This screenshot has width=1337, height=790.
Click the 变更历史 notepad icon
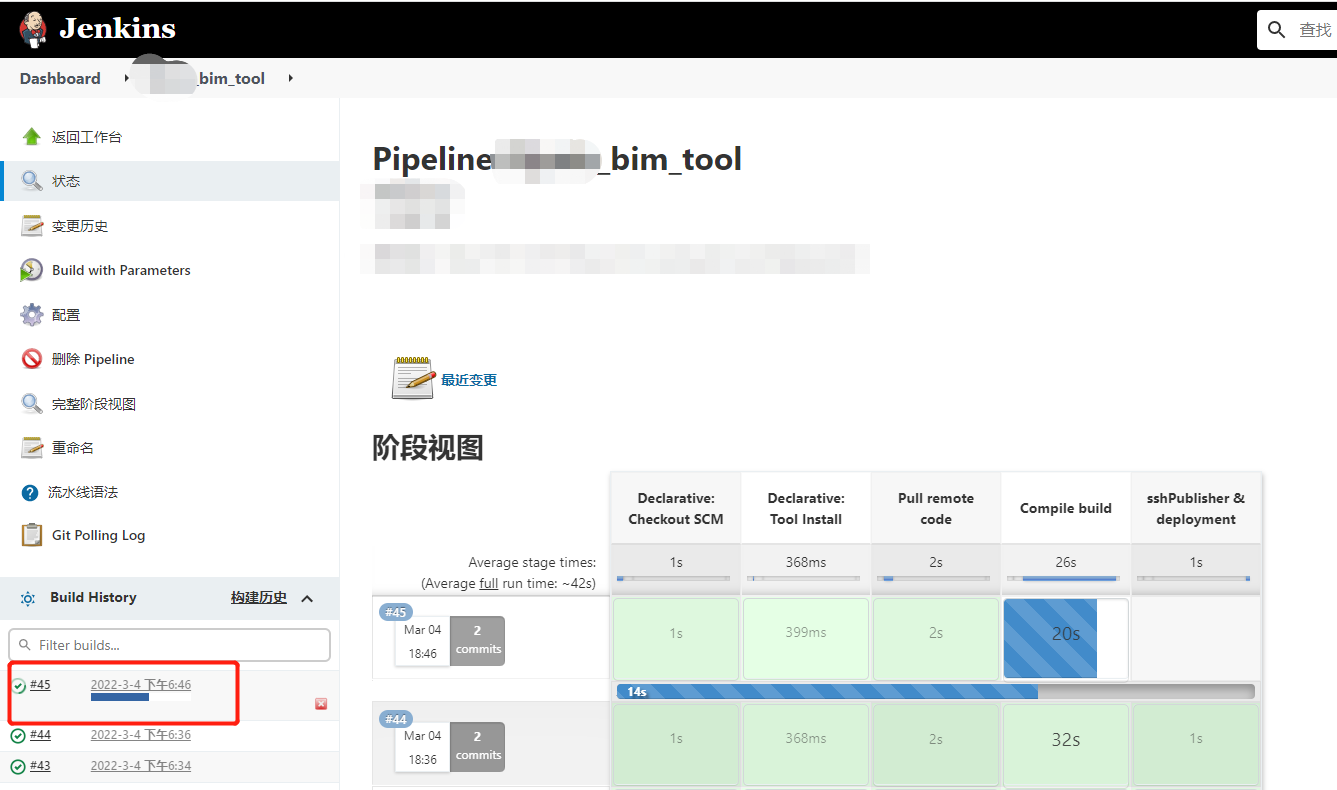tap(32, 226)
